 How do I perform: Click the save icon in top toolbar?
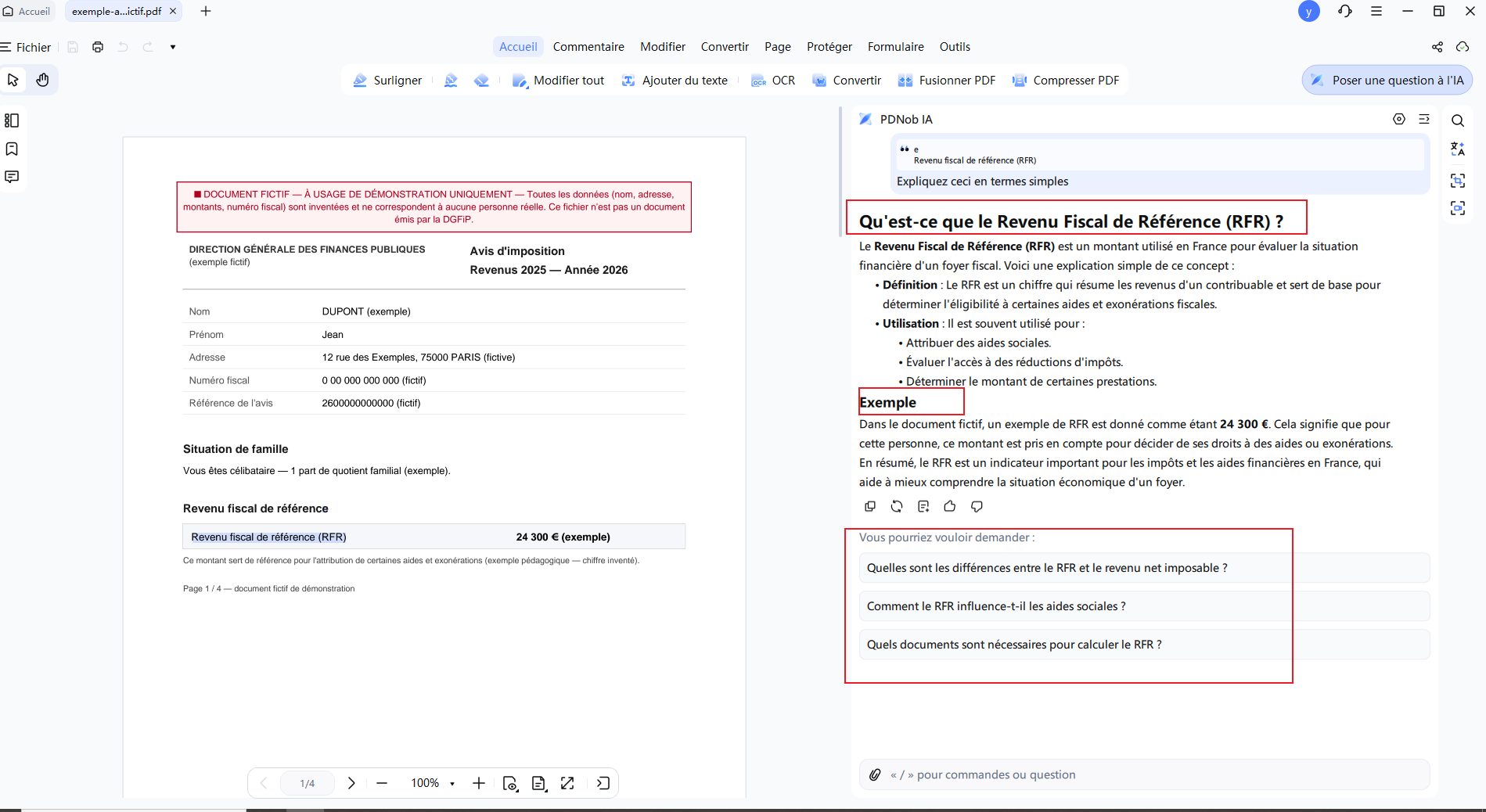click(x=73, y=47)
